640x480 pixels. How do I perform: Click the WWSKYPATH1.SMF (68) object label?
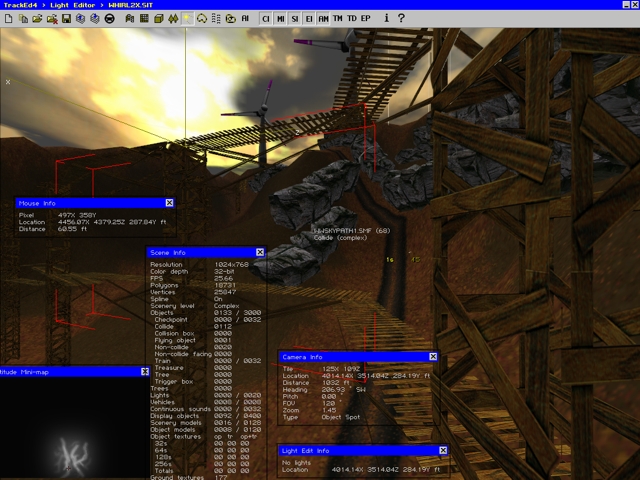point(352,231)
